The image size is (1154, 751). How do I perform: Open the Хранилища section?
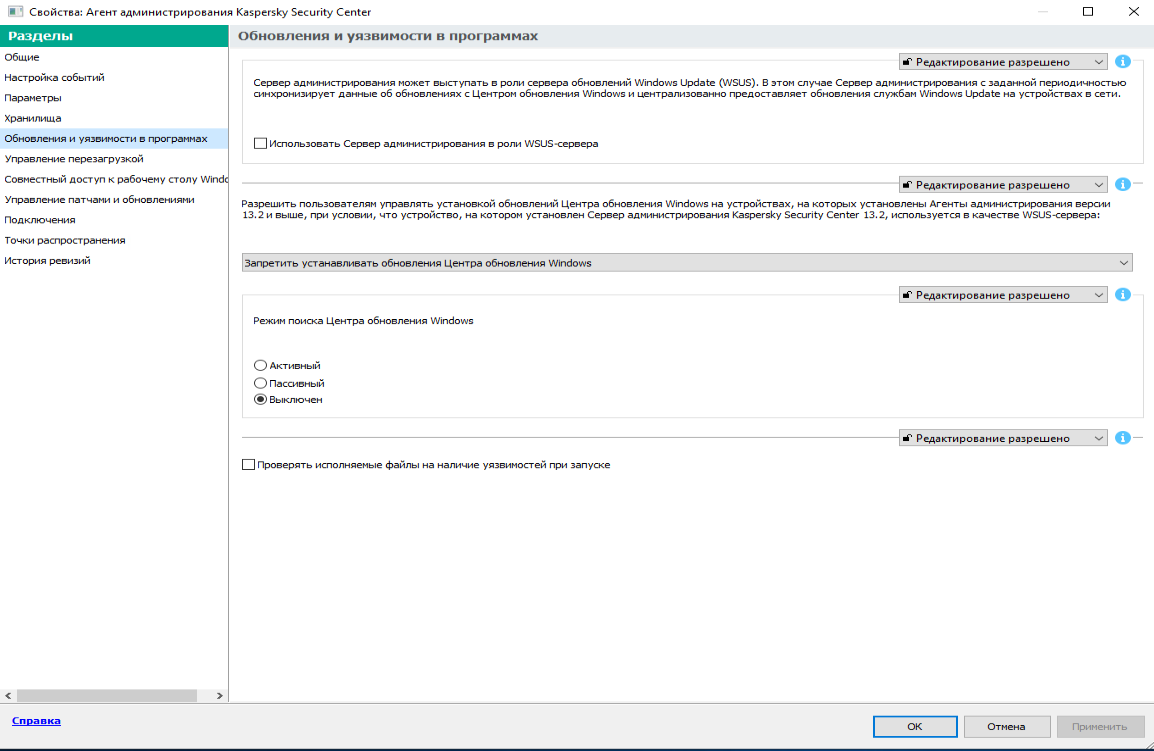[114, 118]
